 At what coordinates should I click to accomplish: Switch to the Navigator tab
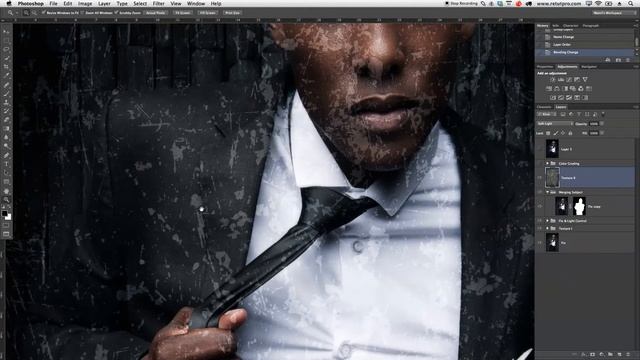pyautogui.click(x=589, y=67)
